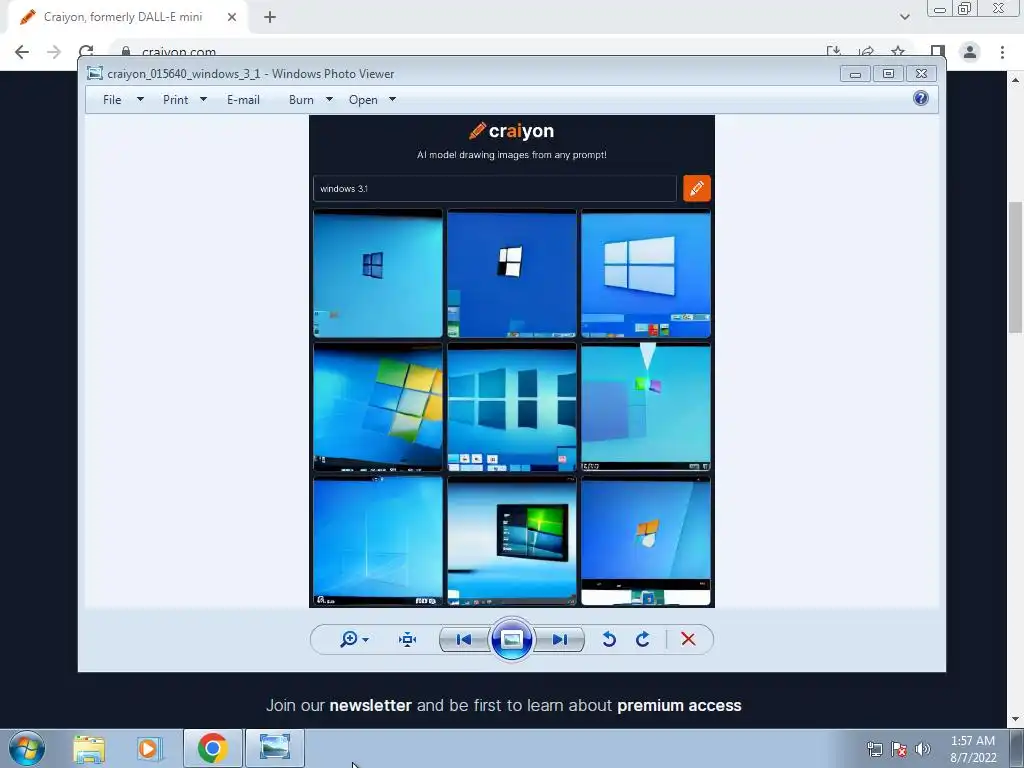This screenshot has width=1024, height=768.
Task: Rotate image counterclockwise
Action: [x=609, y=639]
